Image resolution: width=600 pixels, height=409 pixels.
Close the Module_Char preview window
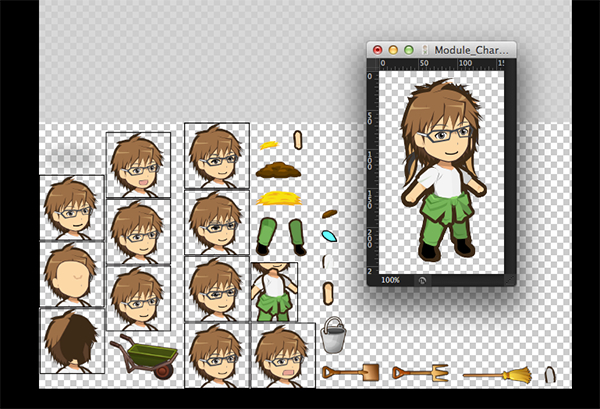378,49
